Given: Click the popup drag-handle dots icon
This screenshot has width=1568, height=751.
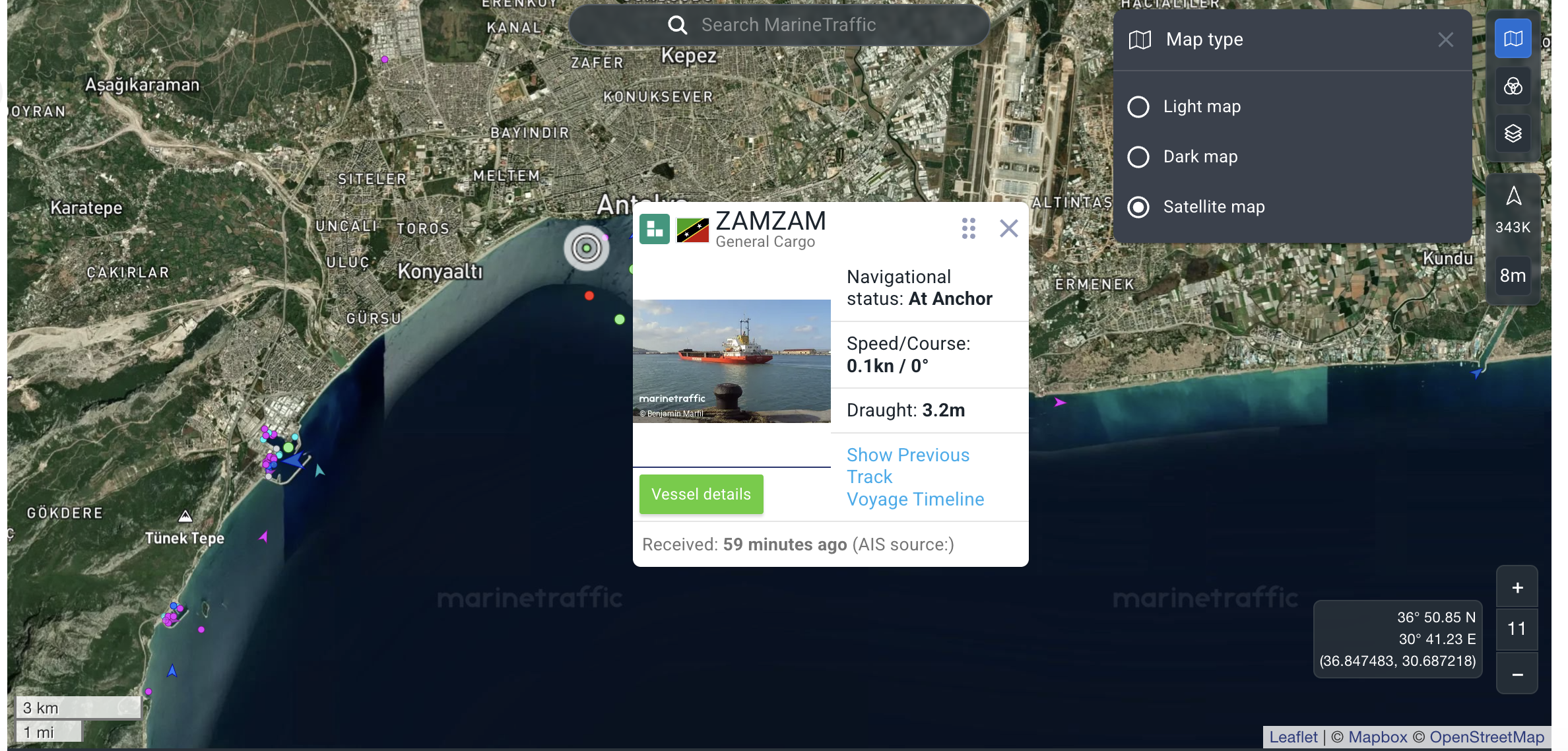Looking at the screenshot, I should point(968,228).
